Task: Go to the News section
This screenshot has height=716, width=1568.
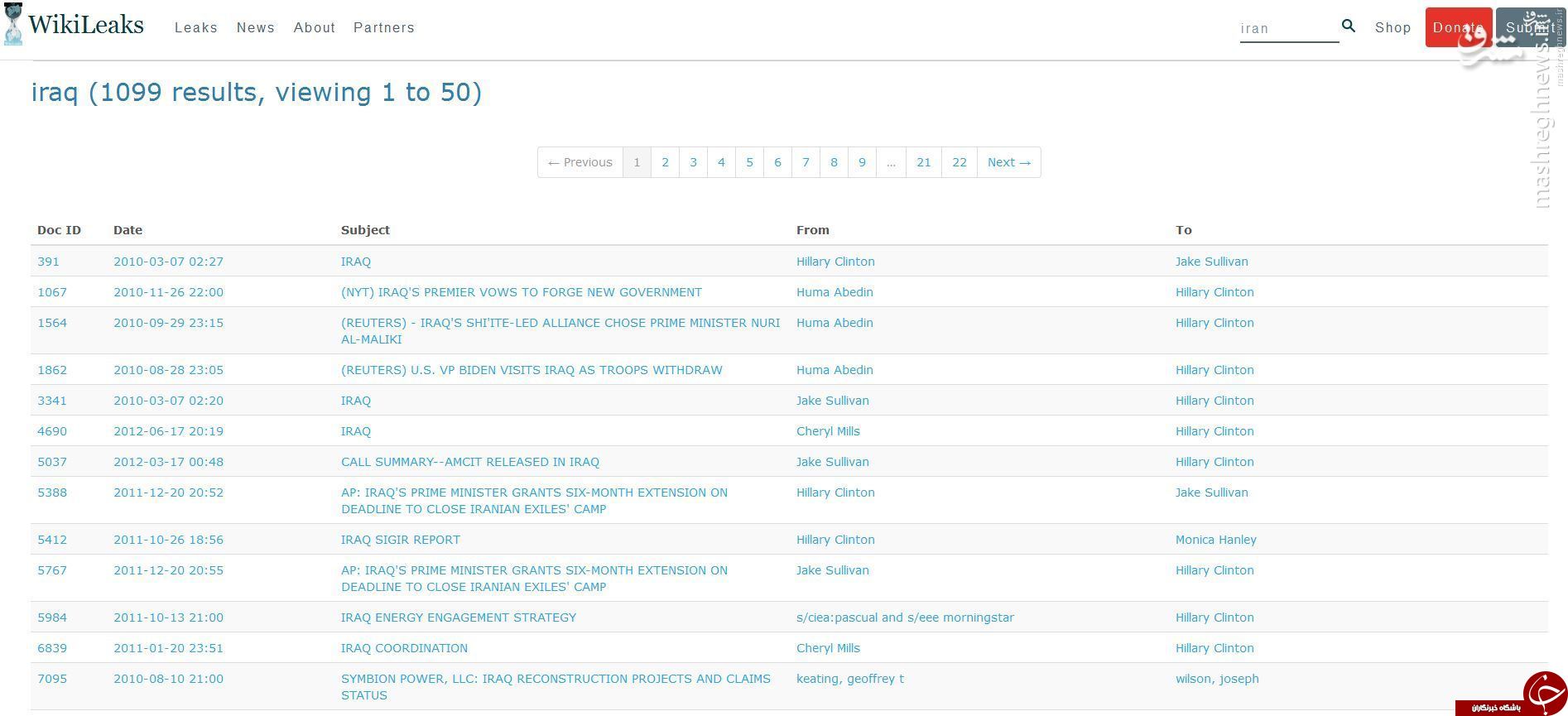Action: (256, 27)
